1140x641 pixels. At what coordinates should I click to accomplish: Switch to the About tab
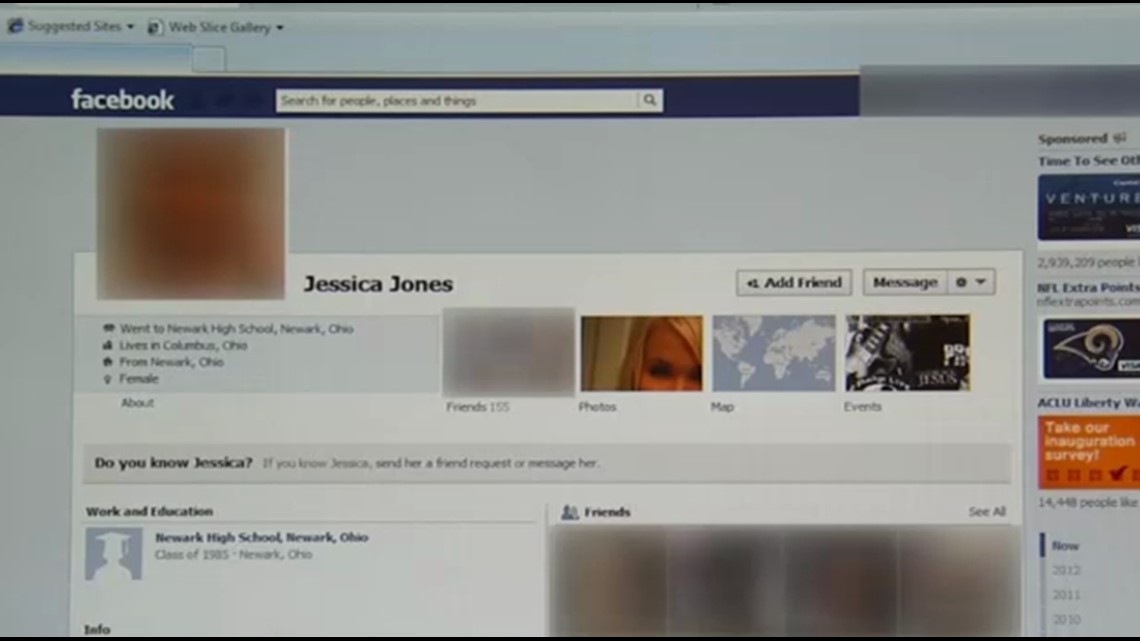click(x=137, y=402)
